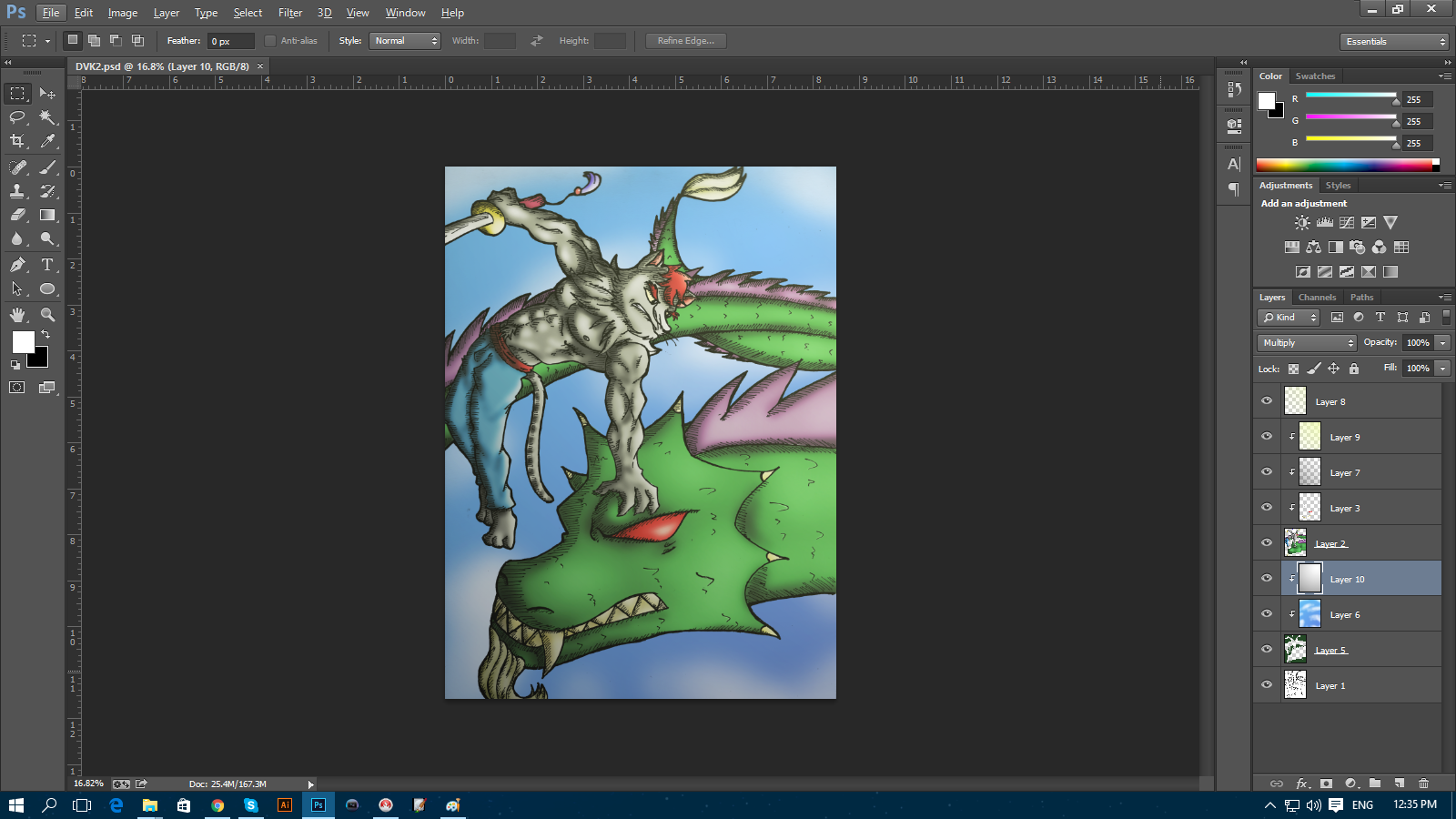This screenshot has width=1456, height=819.
Task: Open status bar info arrow
Action: tap(310, 784)
